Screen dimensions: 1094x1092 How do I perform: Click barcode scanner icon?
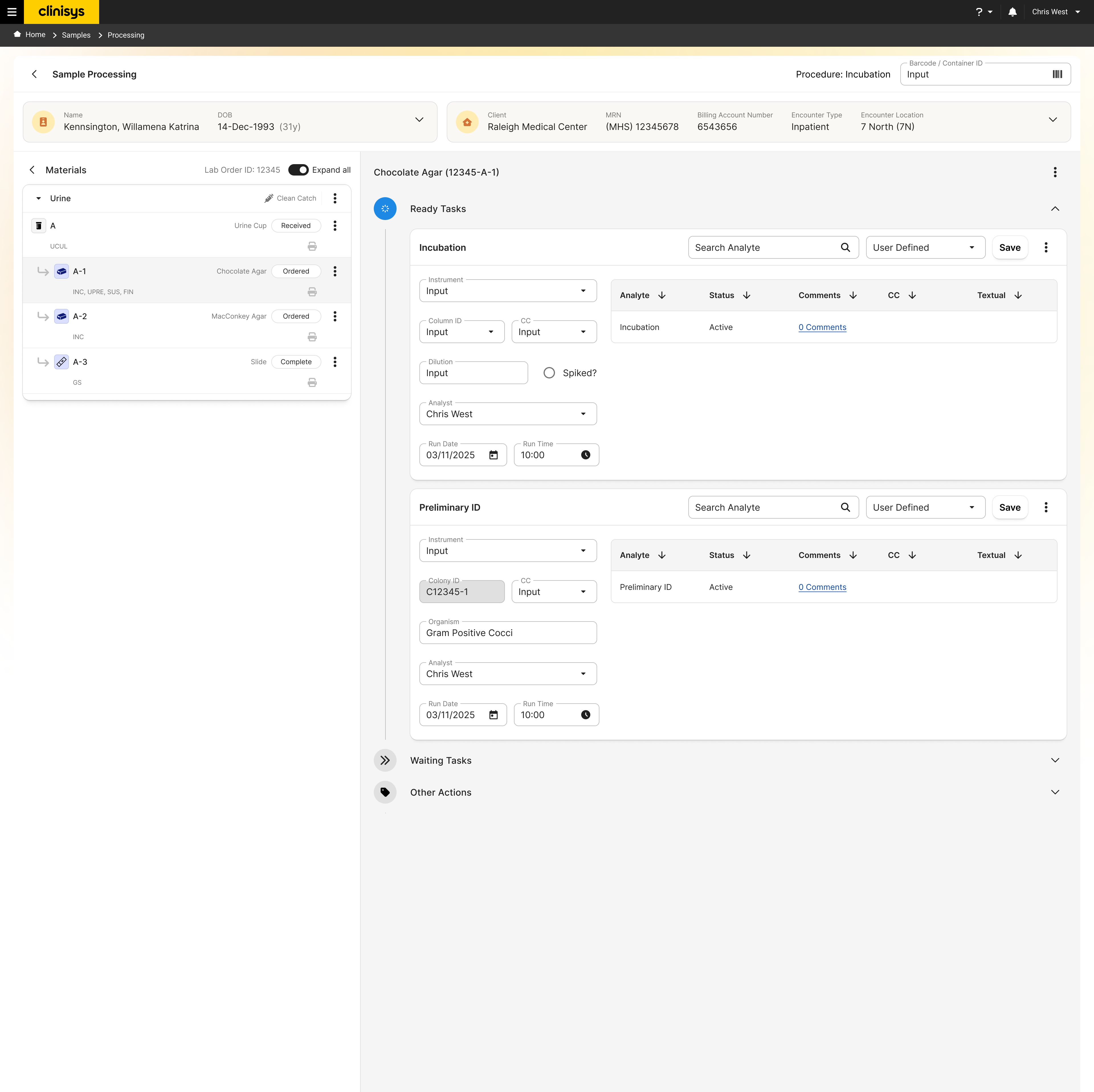(1057, 74)
